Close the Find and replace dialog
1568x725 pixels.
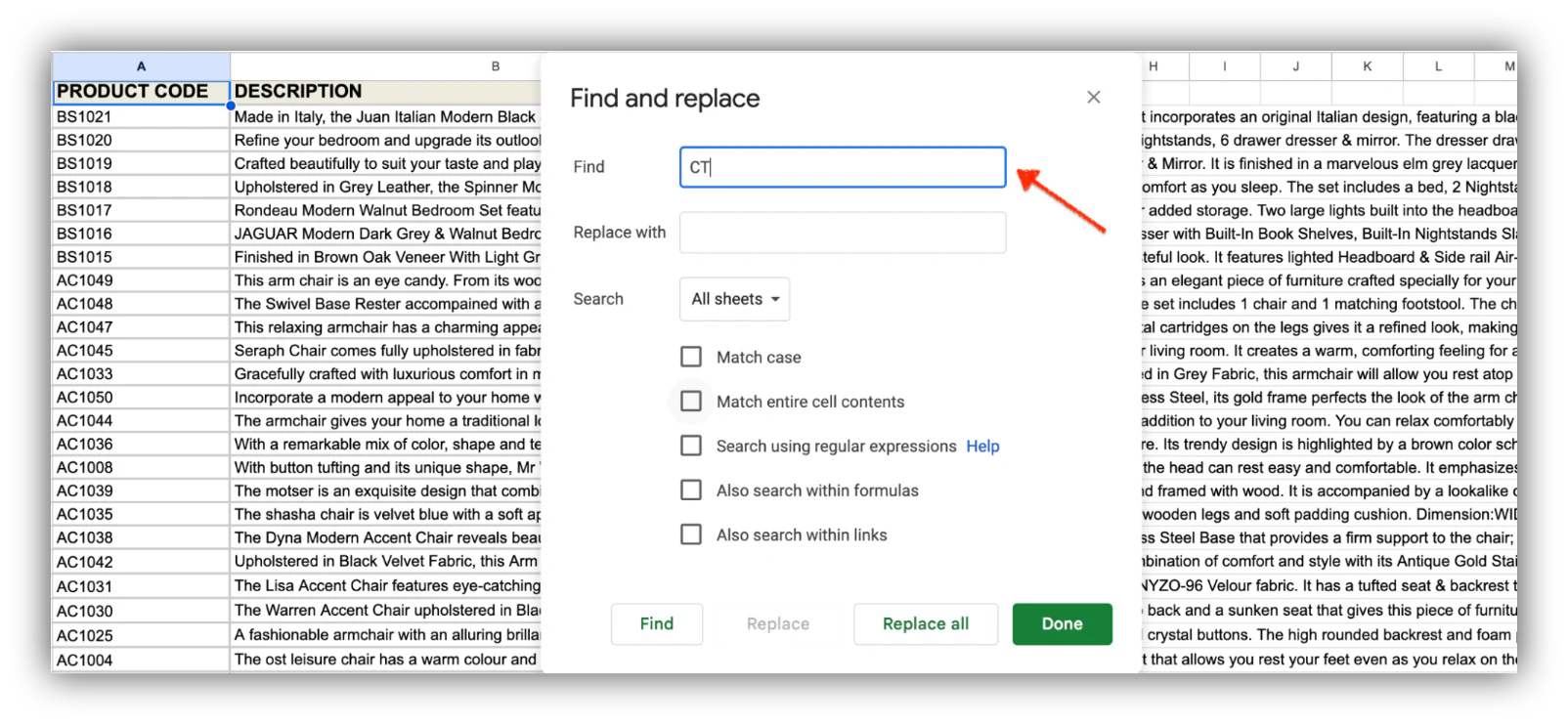click(1093, 97)
